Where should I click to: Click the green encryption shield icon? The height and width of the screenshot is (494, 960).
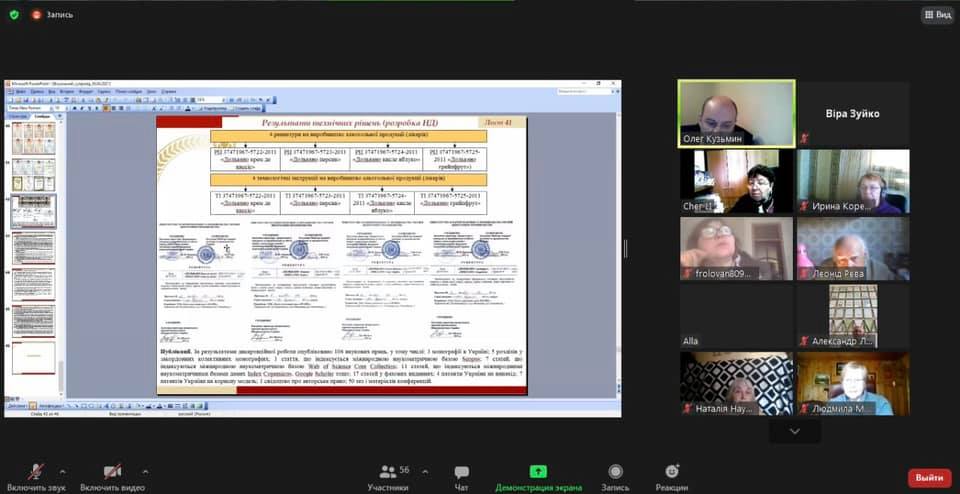pyautogui.click(x=15, y=15)
